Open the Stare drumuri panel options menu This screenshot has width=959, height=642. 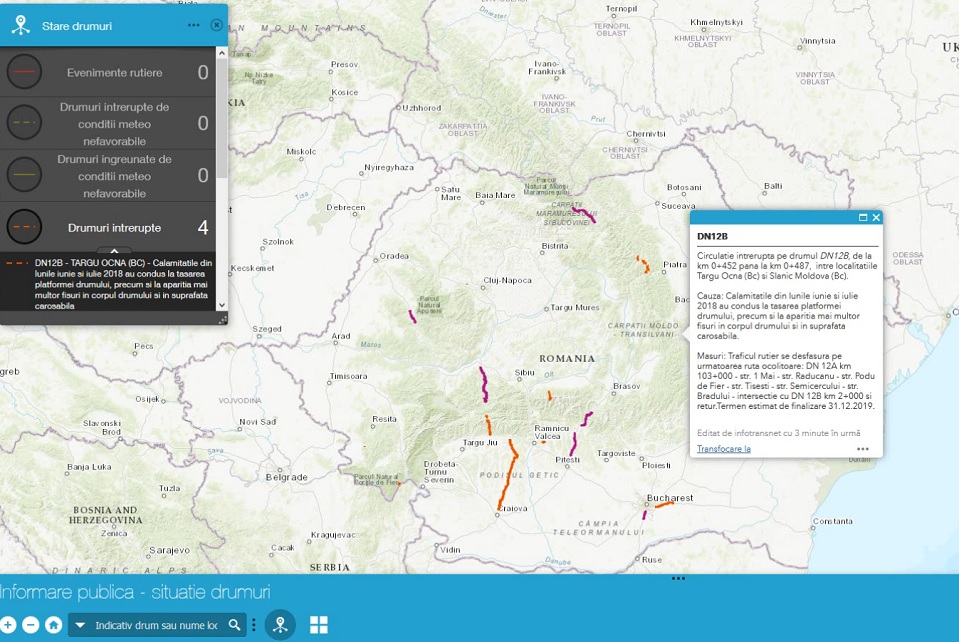click(193, 25)
